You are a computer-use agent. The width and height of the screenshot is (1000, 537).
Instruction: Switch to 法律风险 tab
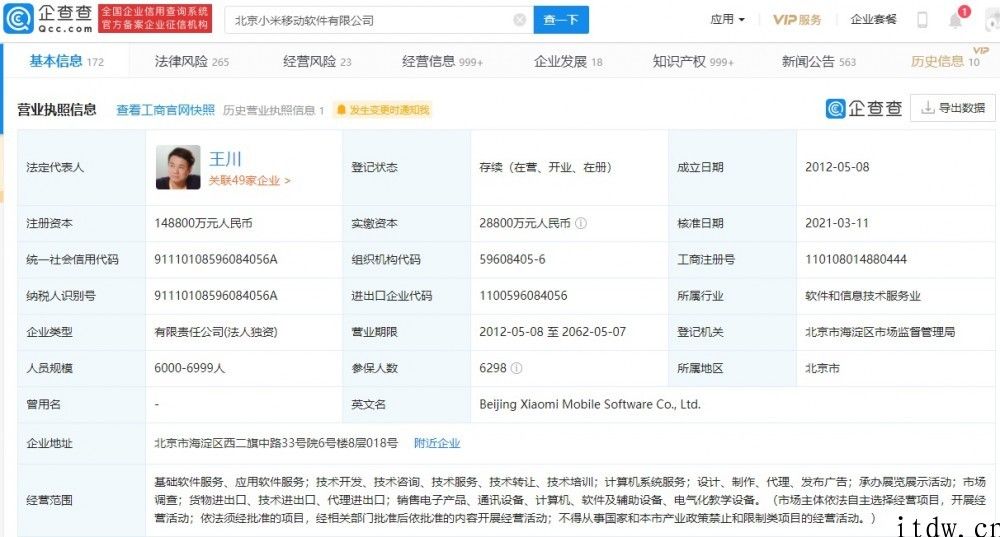191,61
